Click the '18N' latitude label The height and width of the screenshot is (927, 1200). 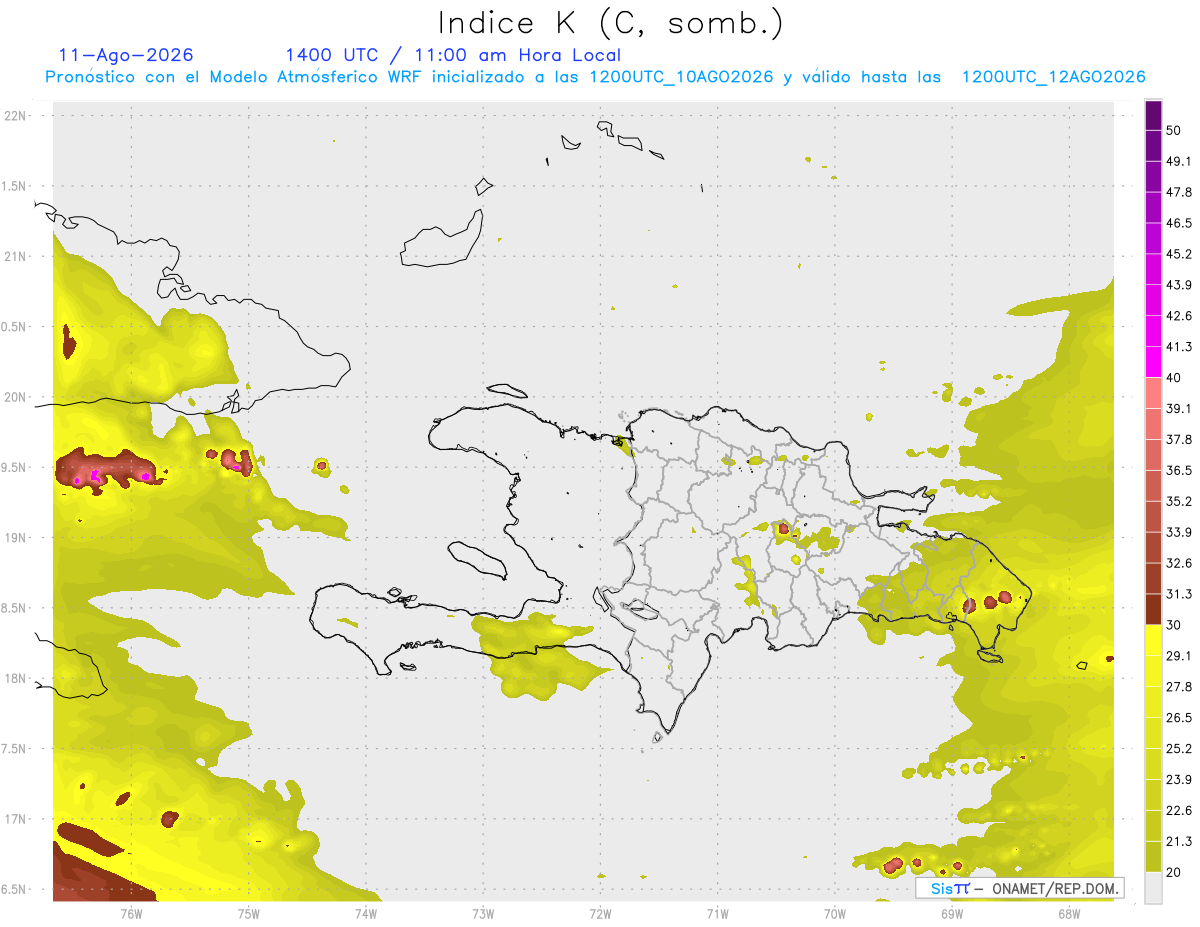tap(16, 679)
